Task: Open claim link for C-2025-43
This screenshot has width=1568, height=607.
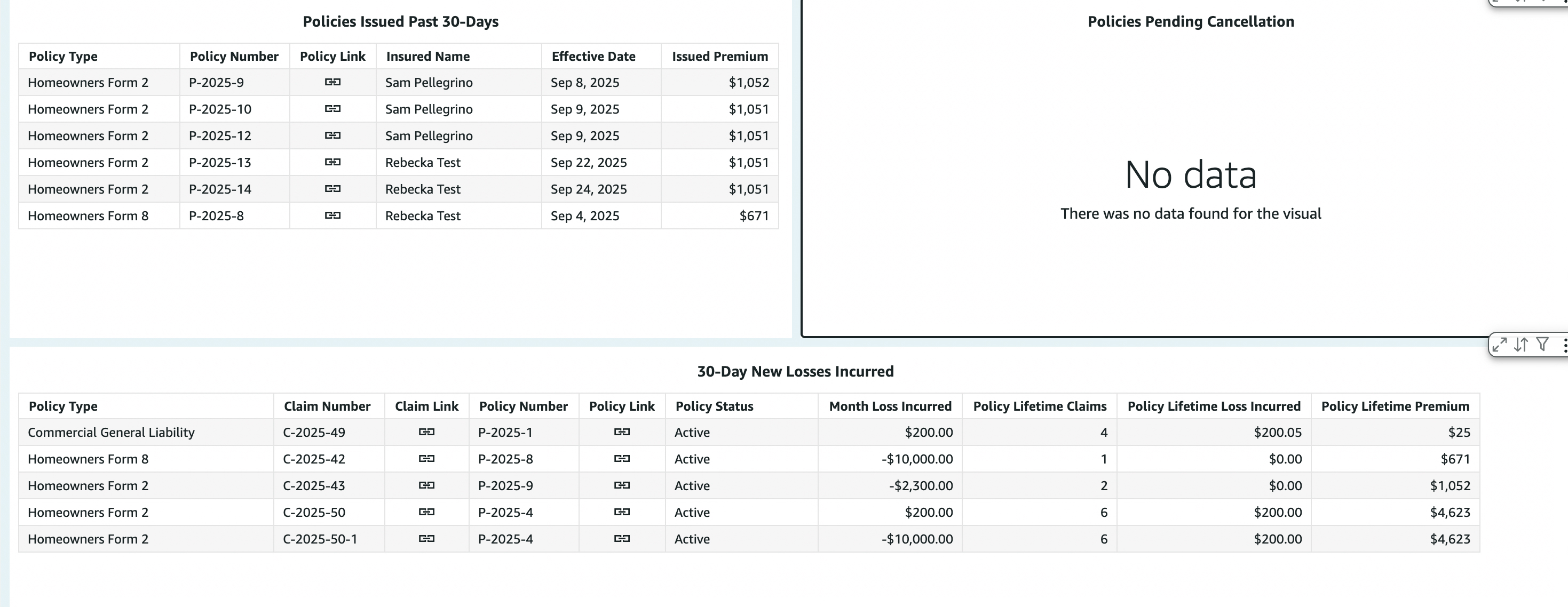Action: click(x=426, y=485)
